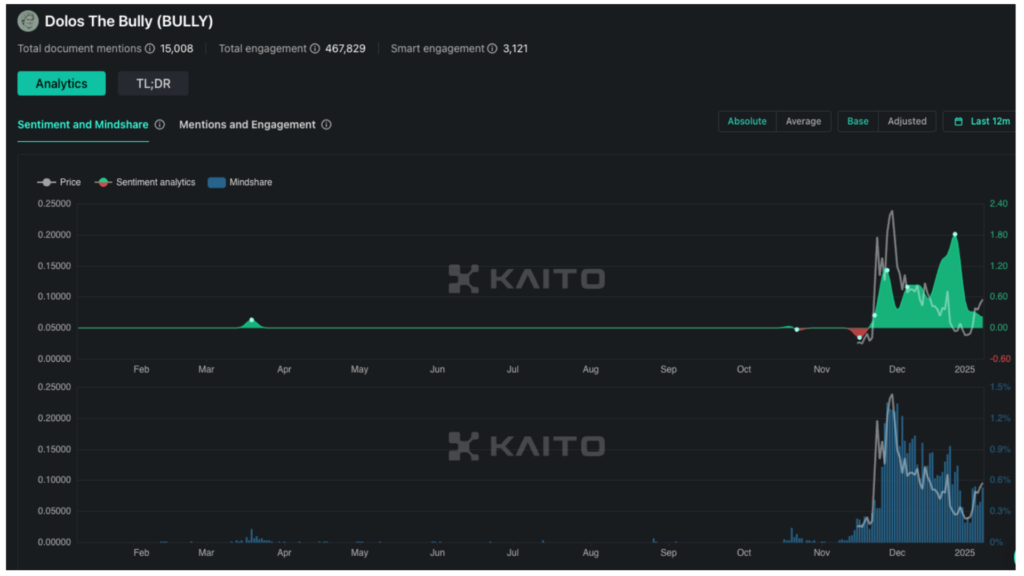This screenshot has width=1024, height=576.
Task: Click the 1.5% mindshare axis label
Action: tap(1000, 387)
